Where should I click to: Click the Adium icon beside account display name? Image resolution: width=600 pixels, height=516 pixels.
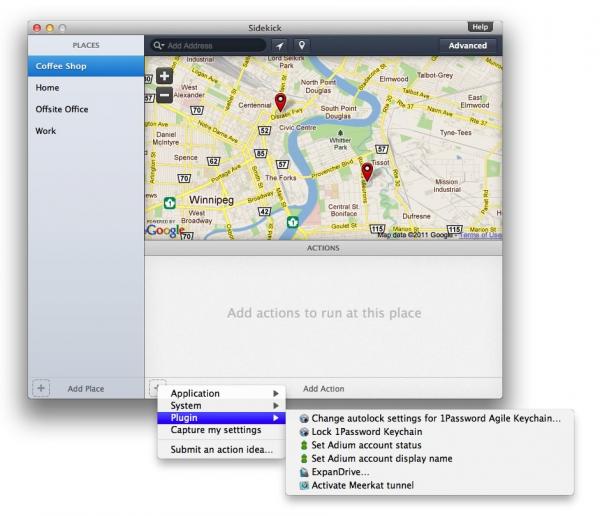pyautogui.click(x=304, y=459)
